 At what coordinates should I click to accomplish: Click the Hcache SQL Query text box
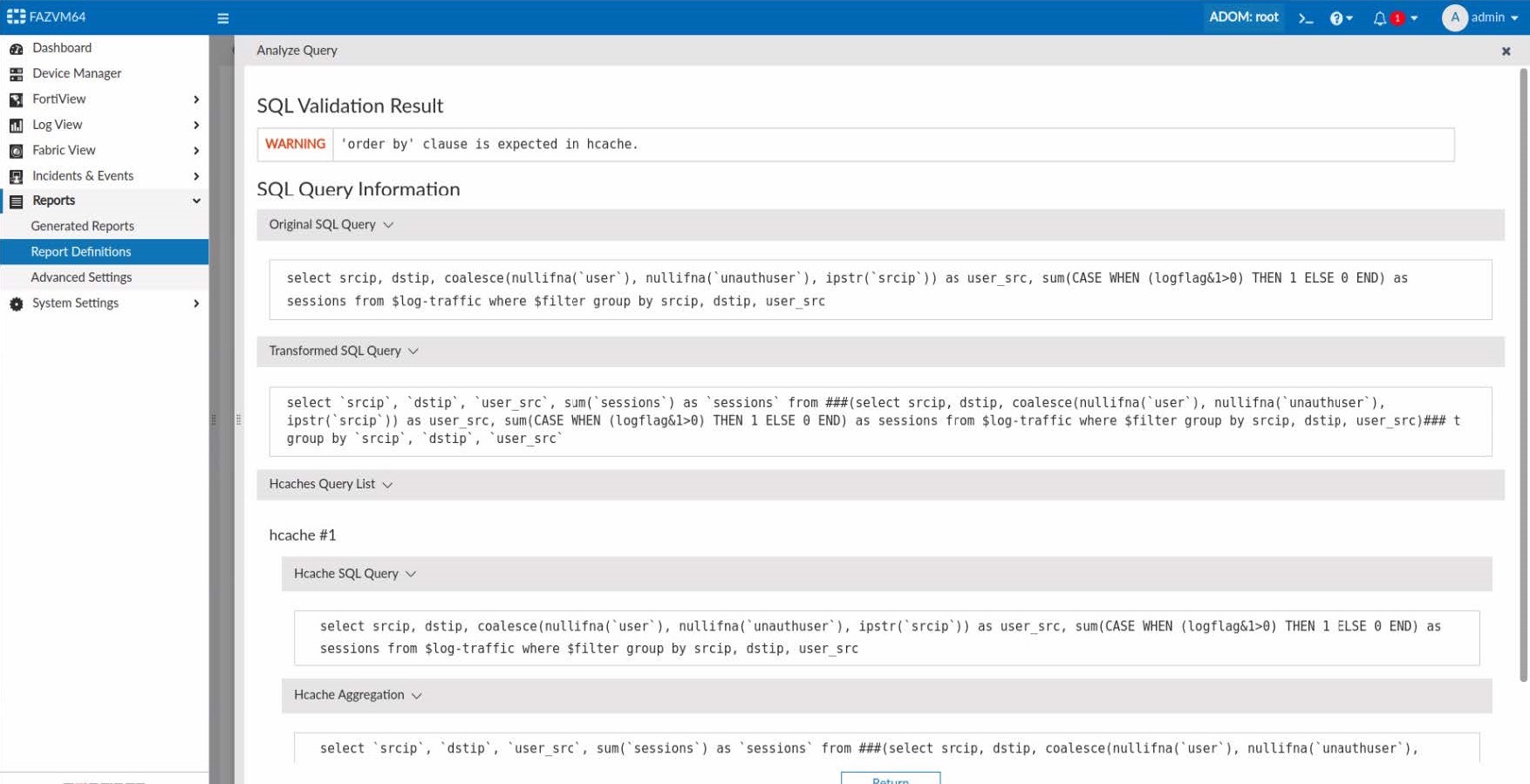[886, 637]
